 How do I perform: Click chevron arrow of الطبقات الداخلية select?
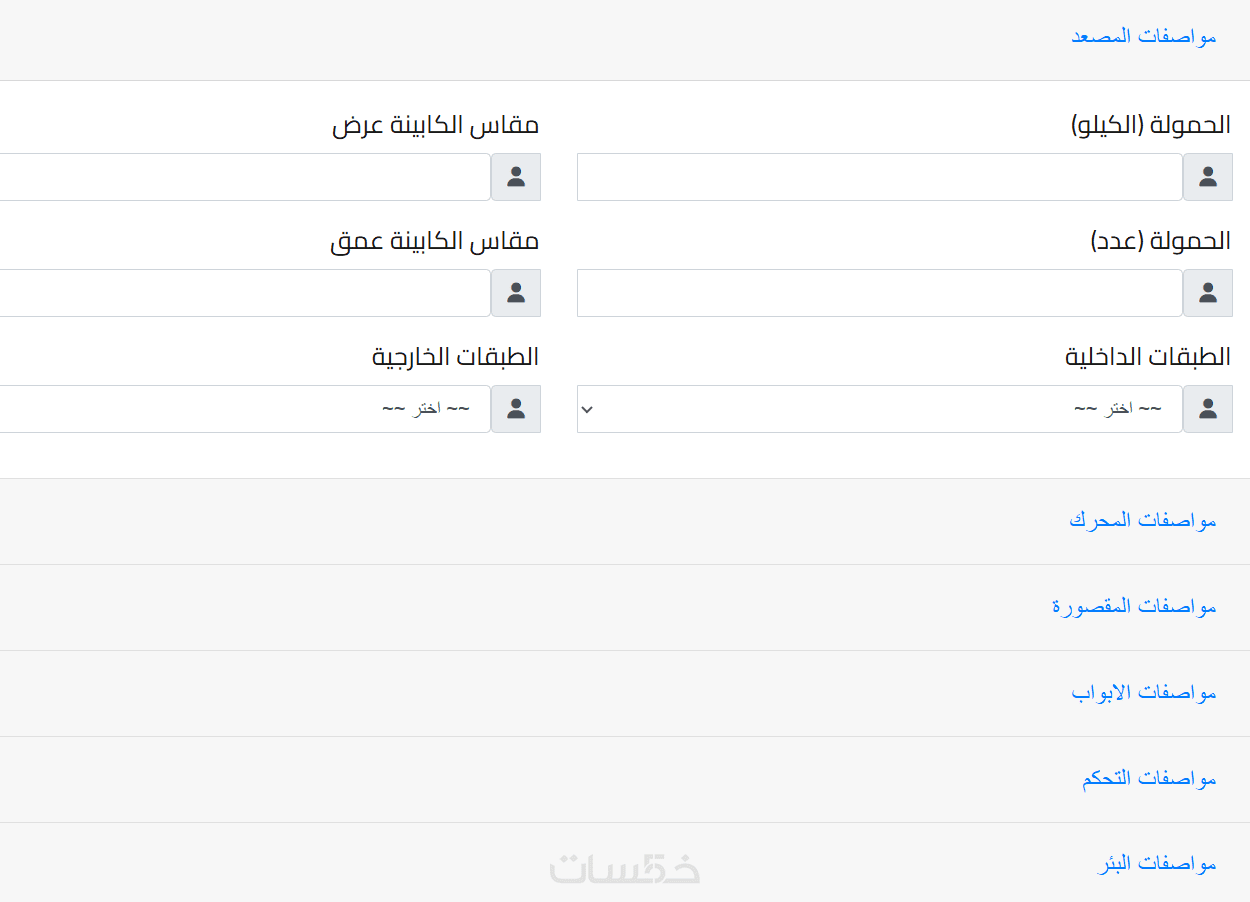click(x=588, y=409)
